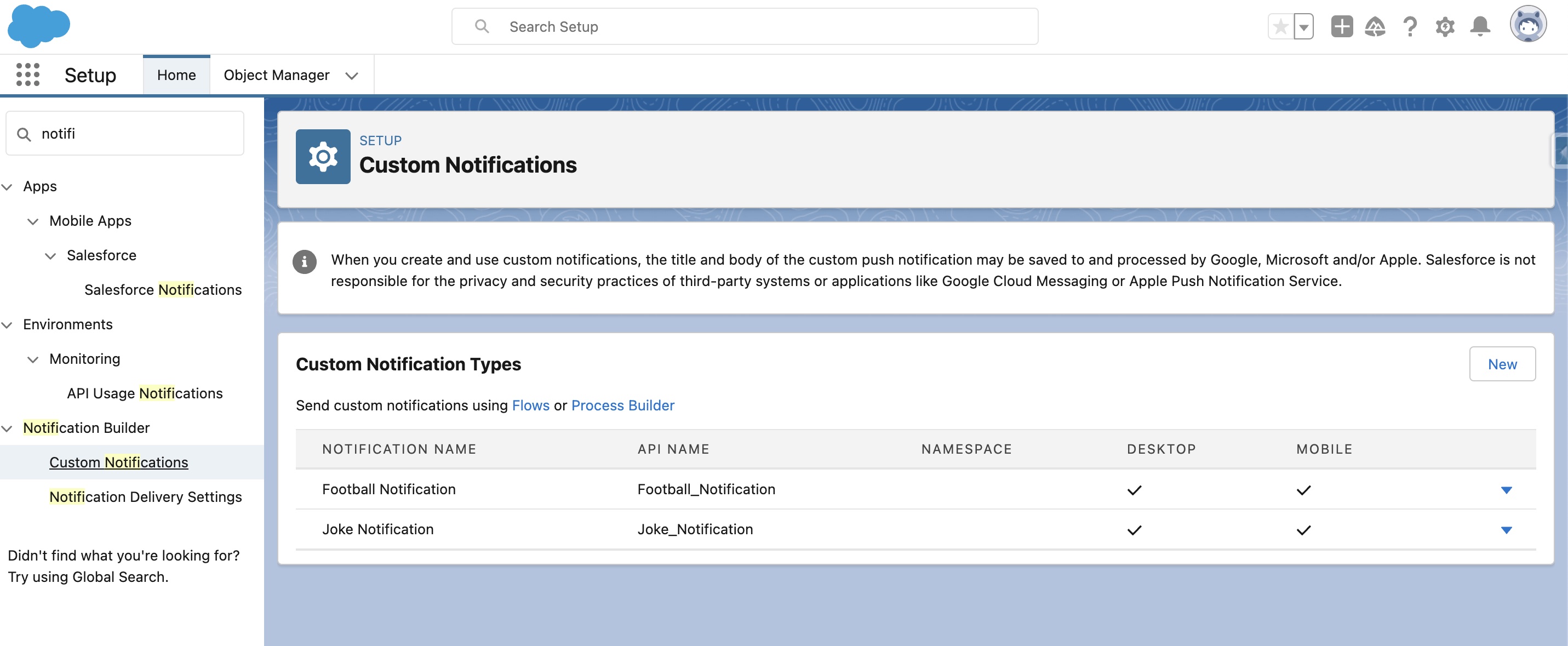The width and height of the screenshot is (1568, 646).
Task: Open the Trailhead guidance icon
Action: [x=1375, y=27]
